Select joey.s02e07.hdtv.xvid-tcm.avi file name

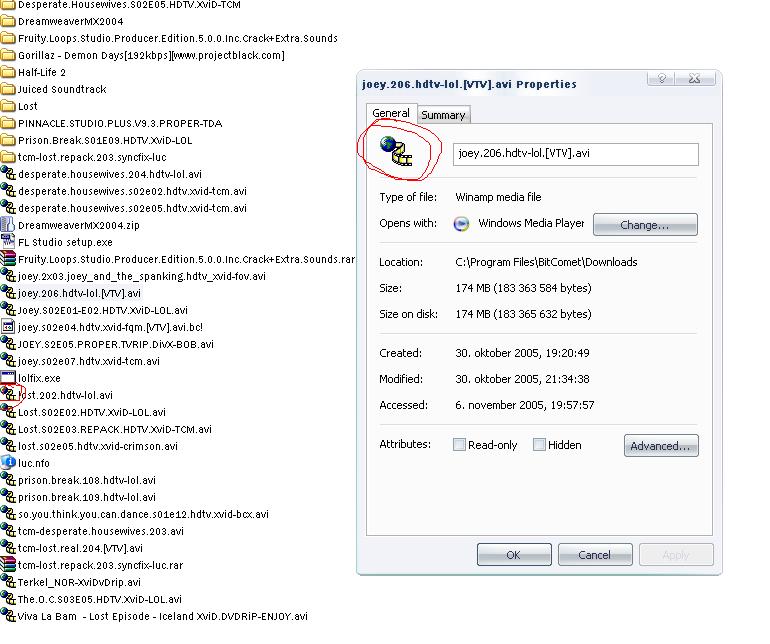[88, 361]
